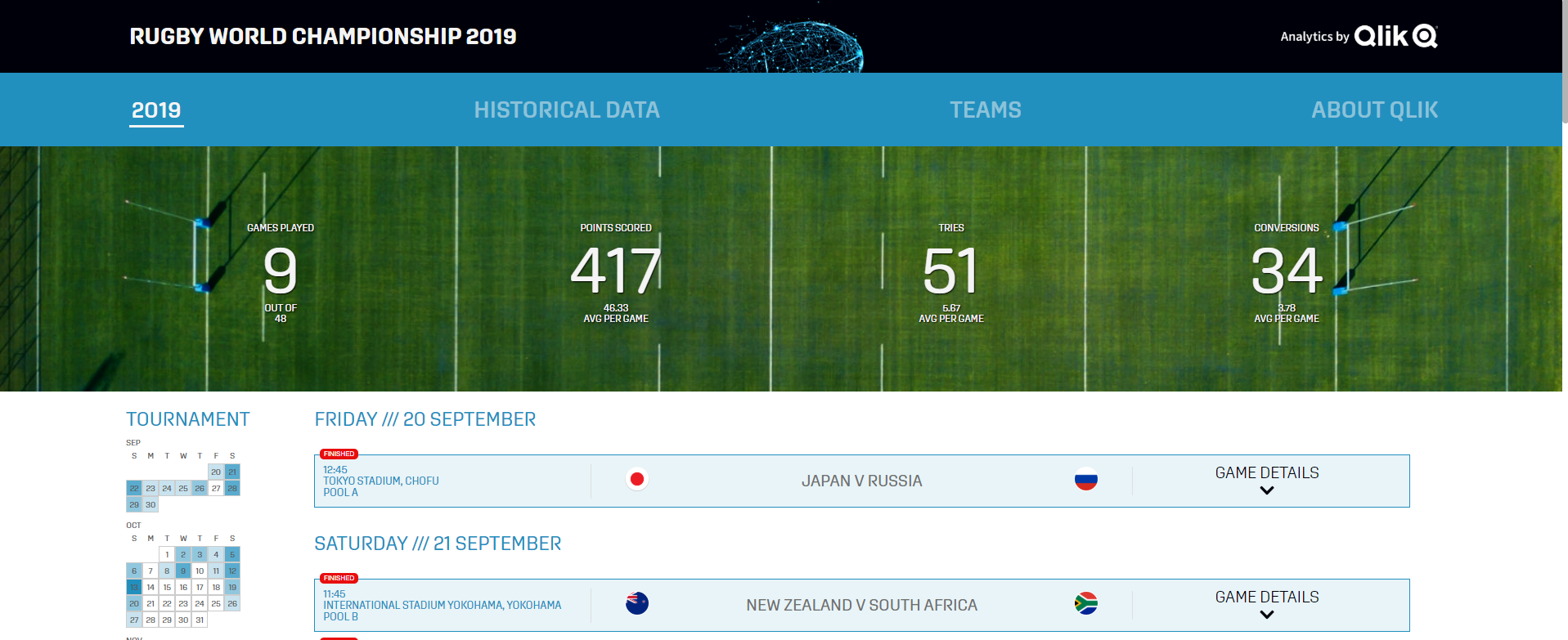Expand Game Details for New Zealand v South Africa
Screen dimensions: 1568x640
[1267, 605]
